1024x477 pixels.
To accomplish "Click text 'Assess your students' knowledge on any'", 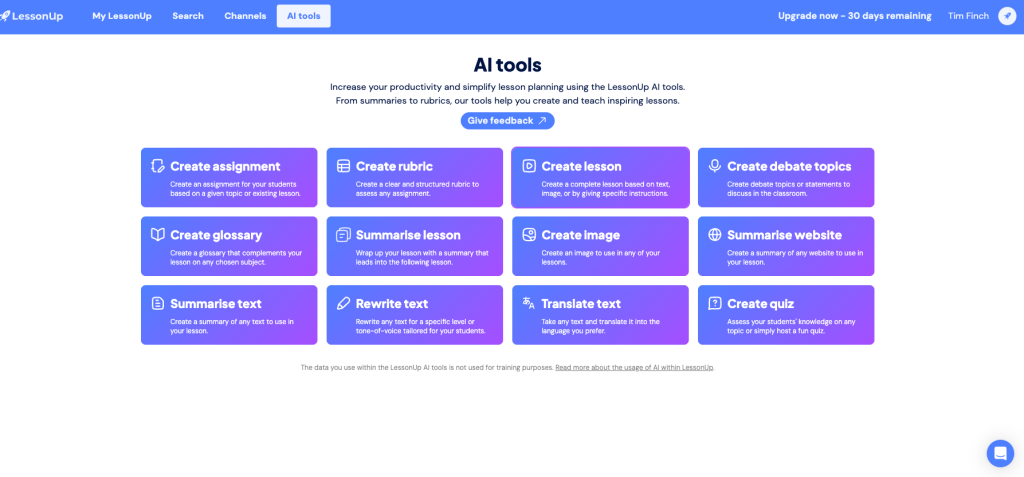I will [792, 321].
